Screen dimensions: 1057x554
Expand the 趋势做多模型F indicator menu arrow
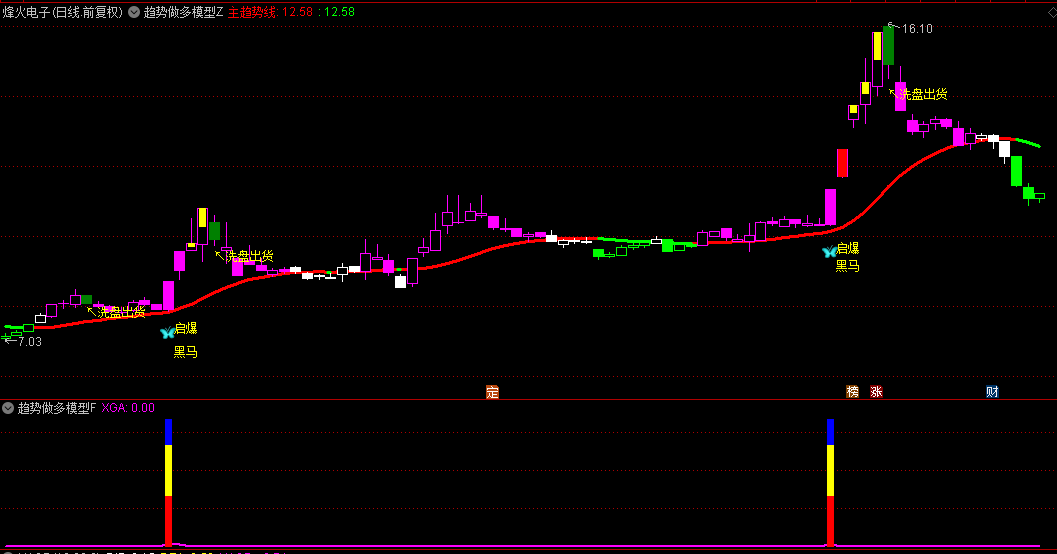click(8, 408)
